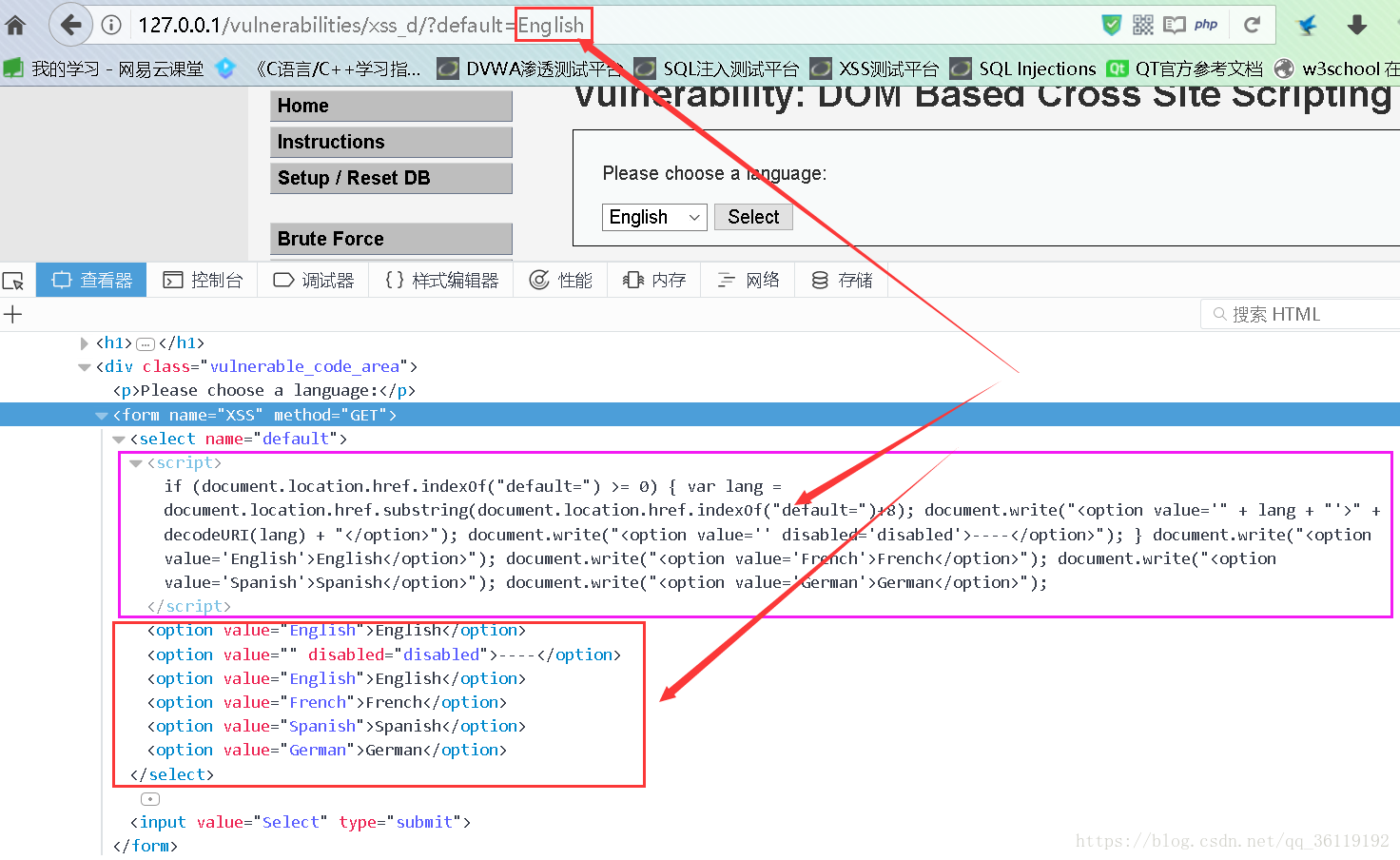Select the p Please choose a language line

tap(264, 390)
